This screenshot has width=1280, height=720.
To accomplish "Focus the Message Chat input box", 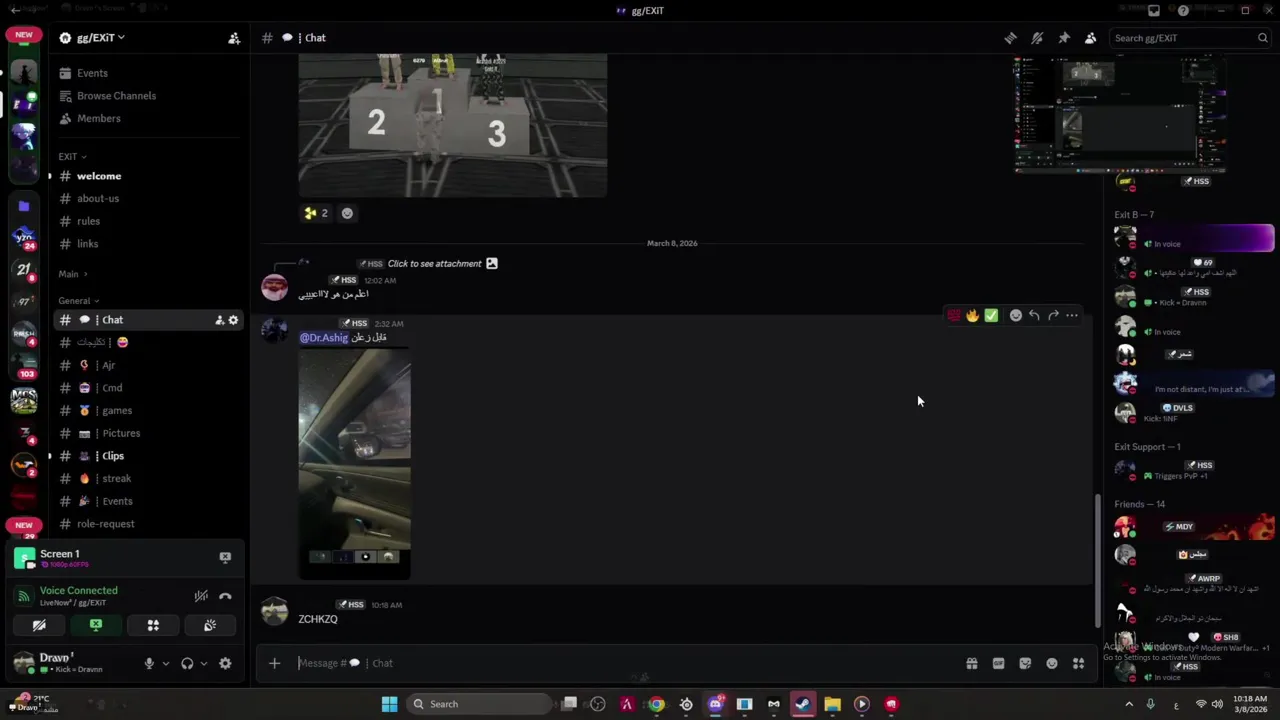I will point(625,663).
